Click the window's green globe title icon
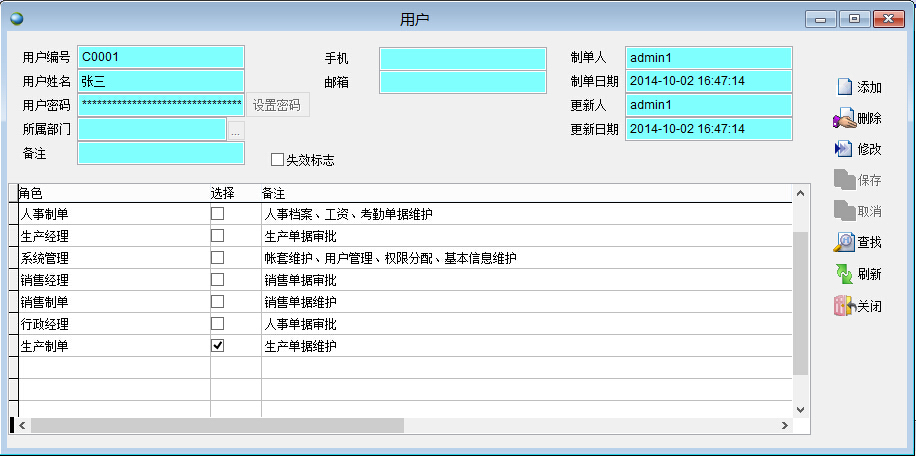The height and width of the screenshot is (456, 916). coord(15,18)
